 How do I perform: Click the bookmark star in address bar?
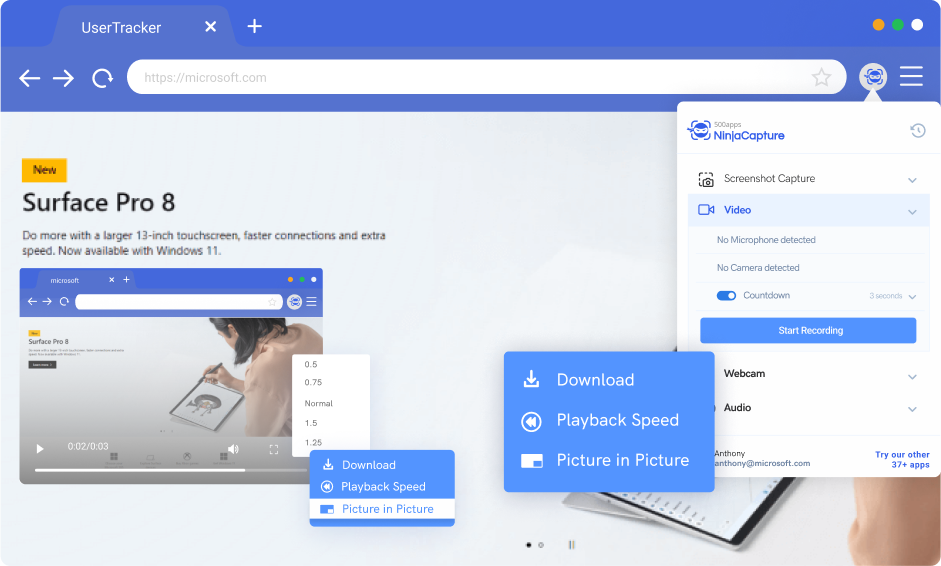(x=821, y=77)
